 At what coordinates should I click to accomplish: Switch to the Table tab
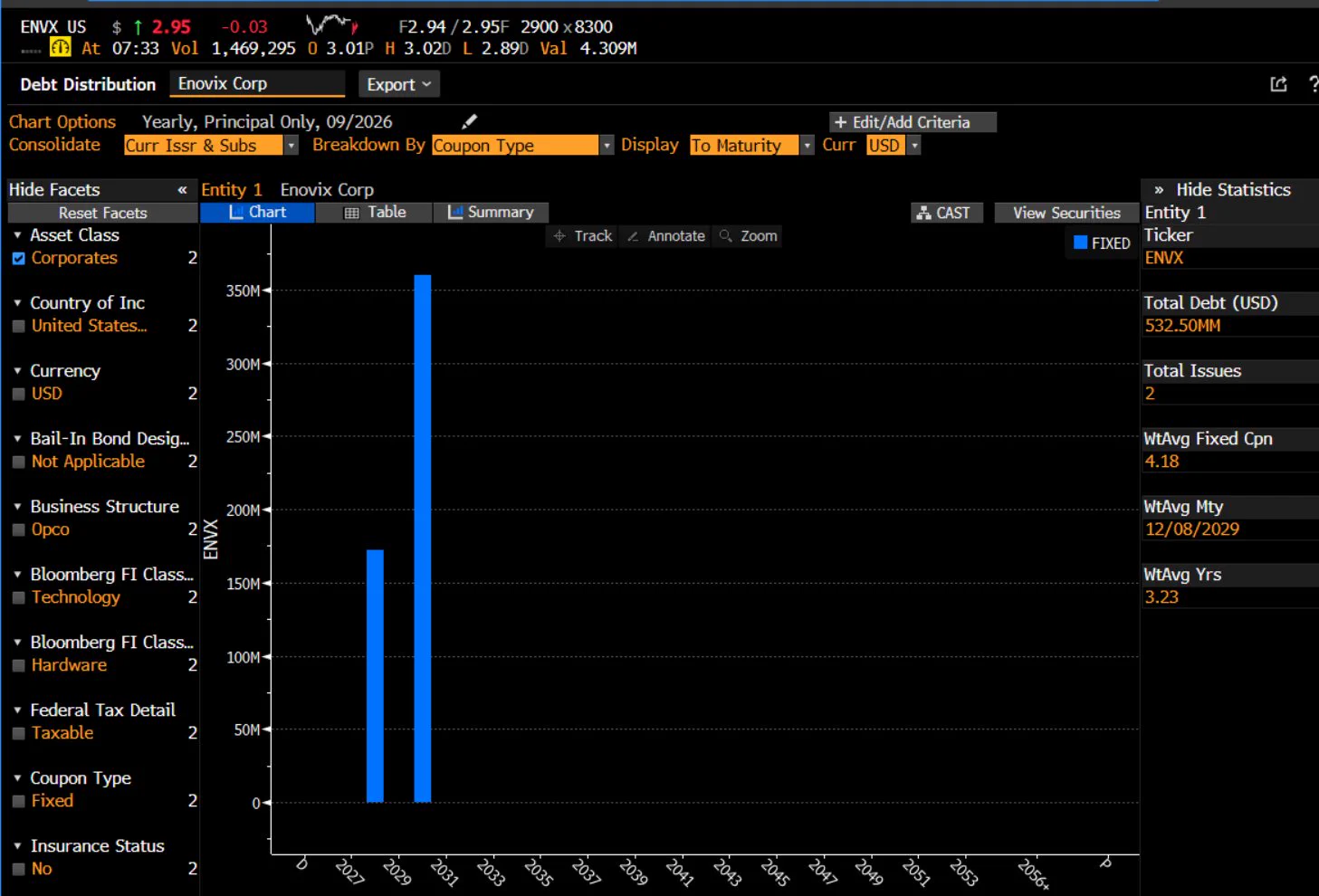pyautogui.click(x=374, y=213)
